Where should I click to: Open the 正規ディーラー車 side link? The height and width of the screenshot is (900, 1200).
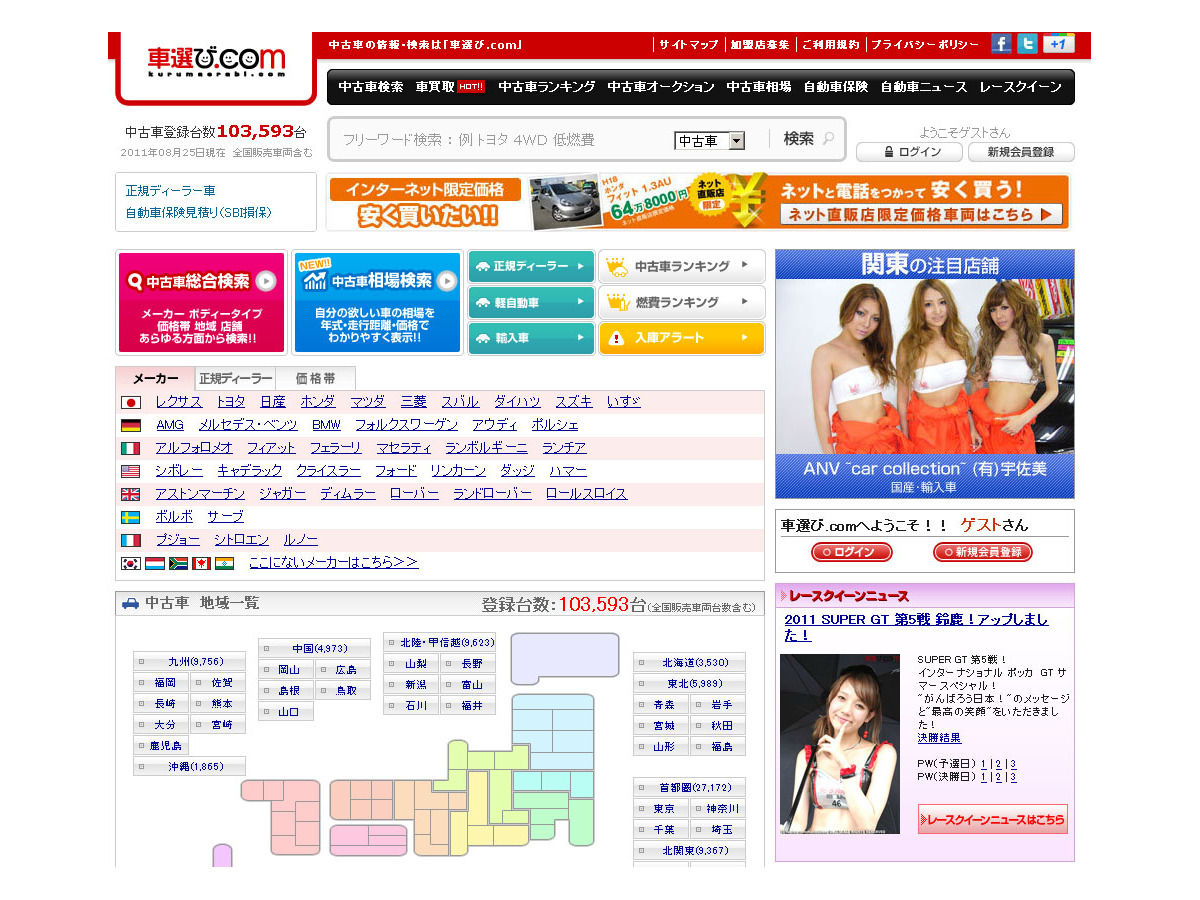coord(170,190)
